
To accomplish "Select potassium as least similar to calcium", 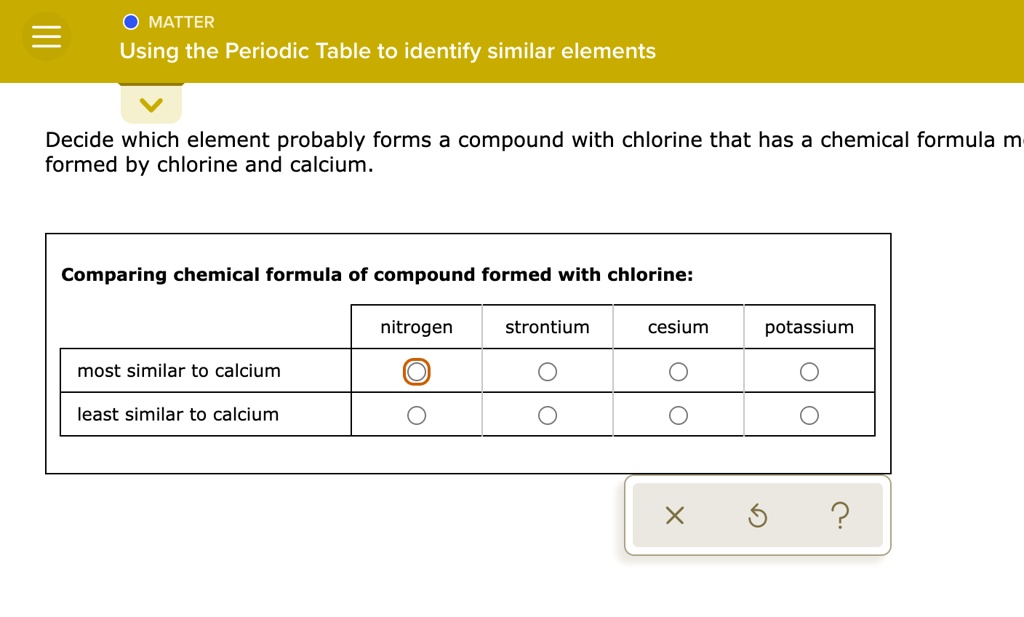I will pos(809,416).
